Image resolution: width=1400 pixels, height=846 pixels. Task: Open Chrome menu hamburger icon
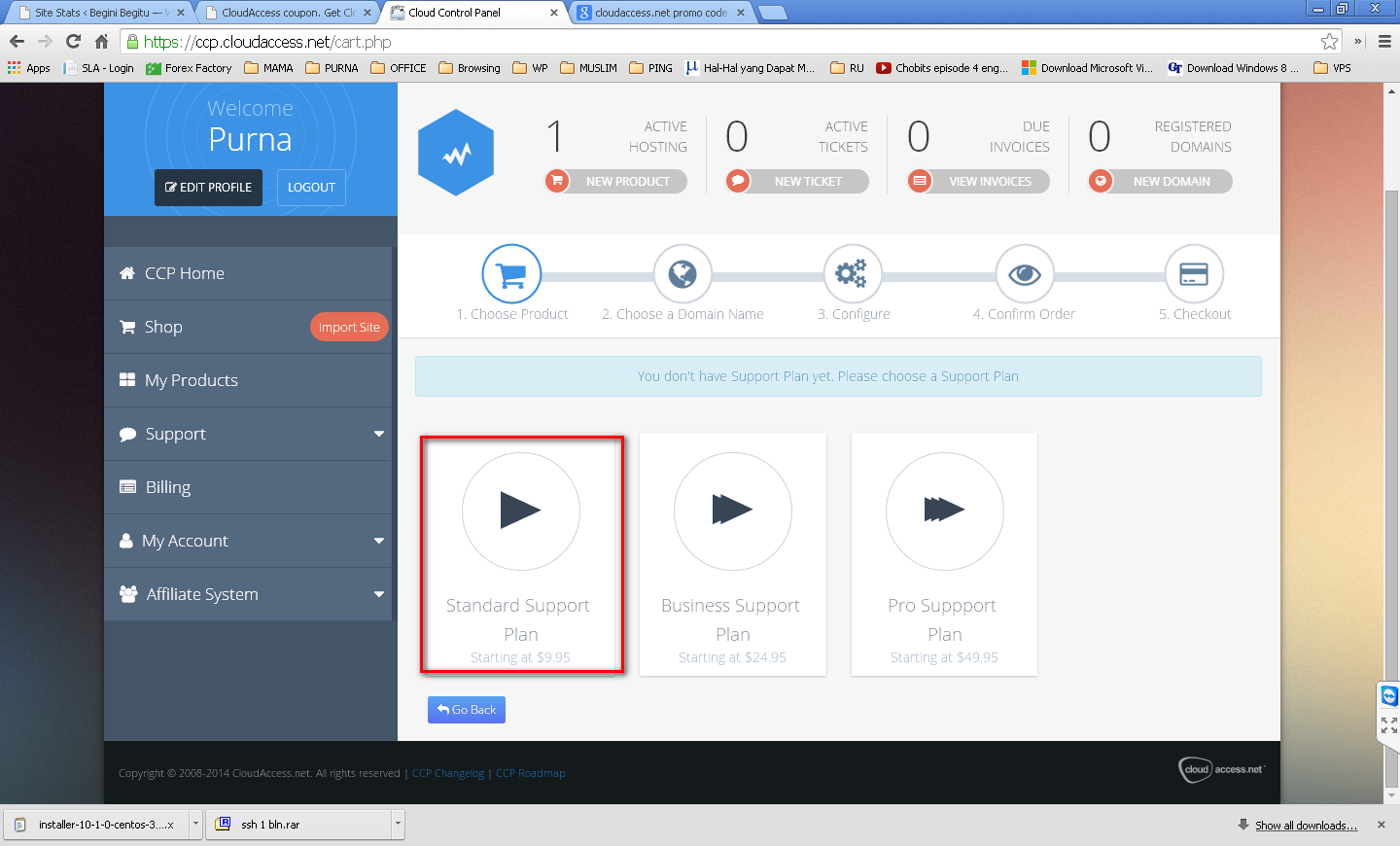[1384, 42]
